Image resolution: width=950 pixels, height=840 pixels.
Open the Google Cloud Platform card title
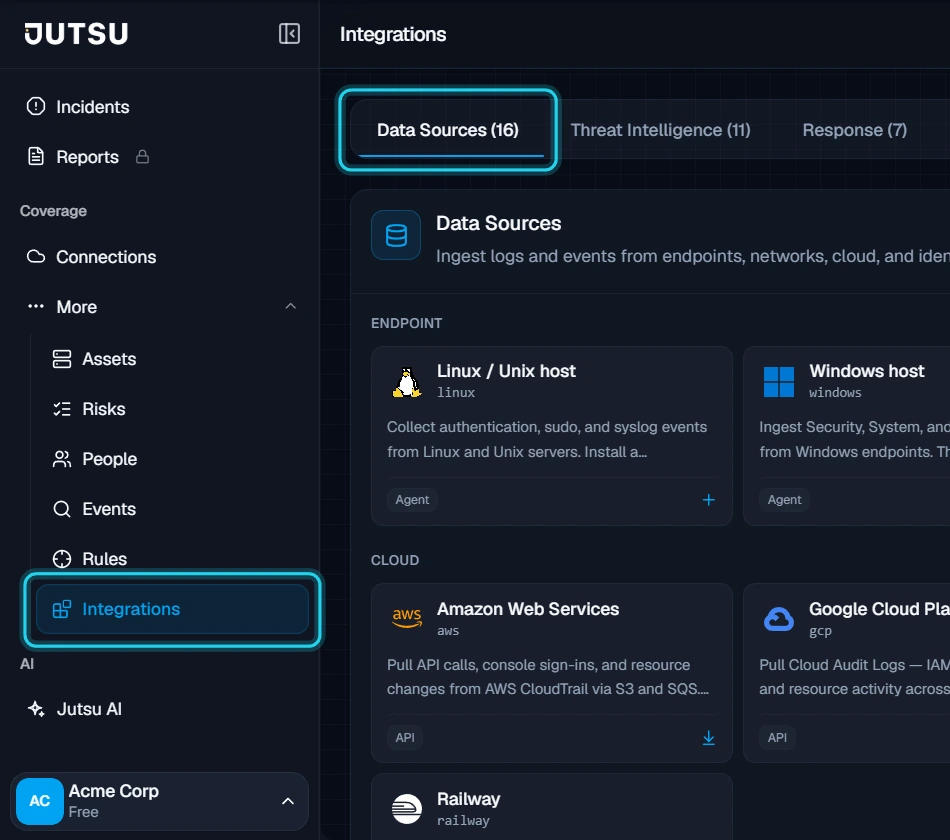click(x=879, y=609)
